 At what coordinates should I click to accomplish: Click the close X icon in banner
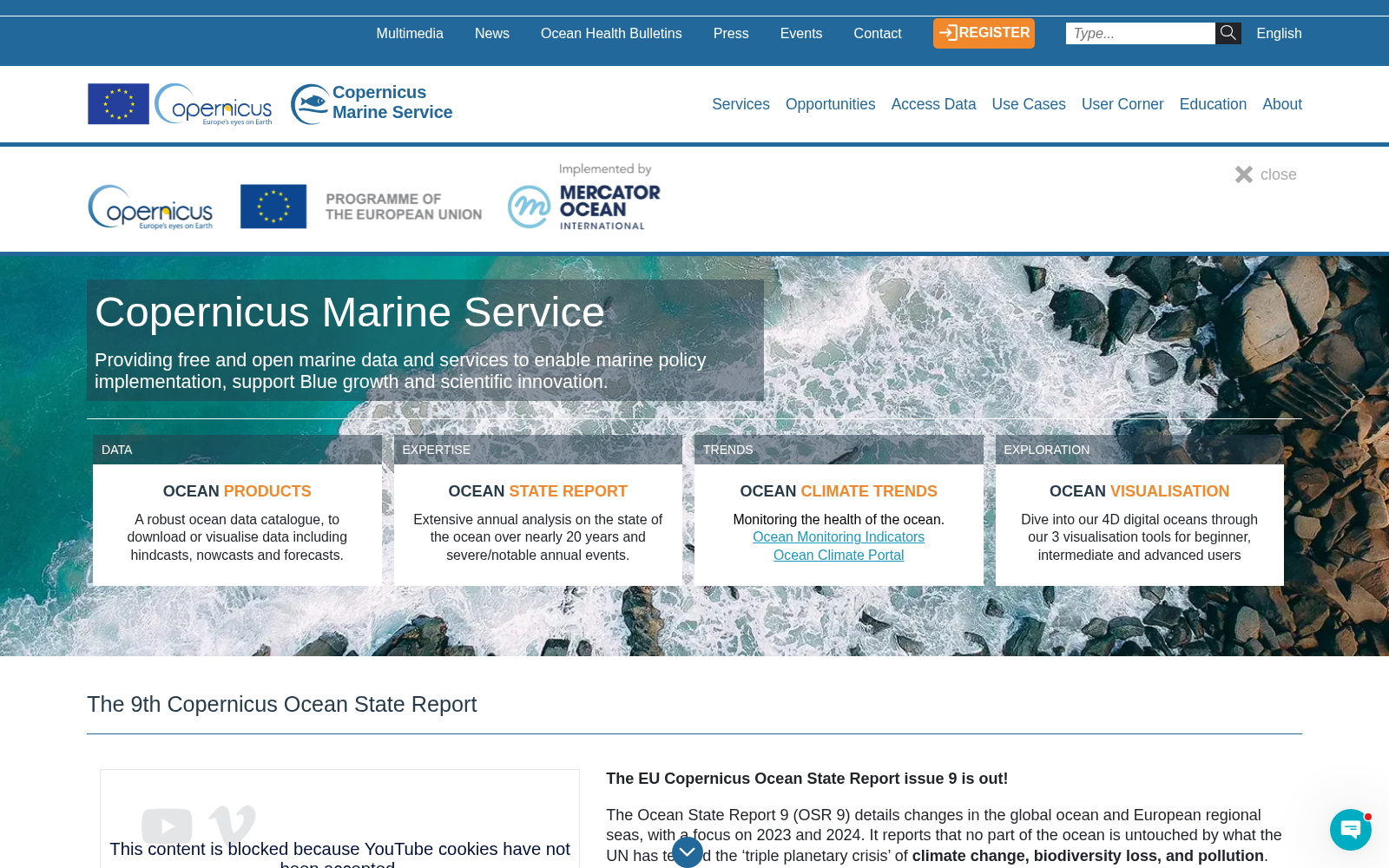point(1244,174)
